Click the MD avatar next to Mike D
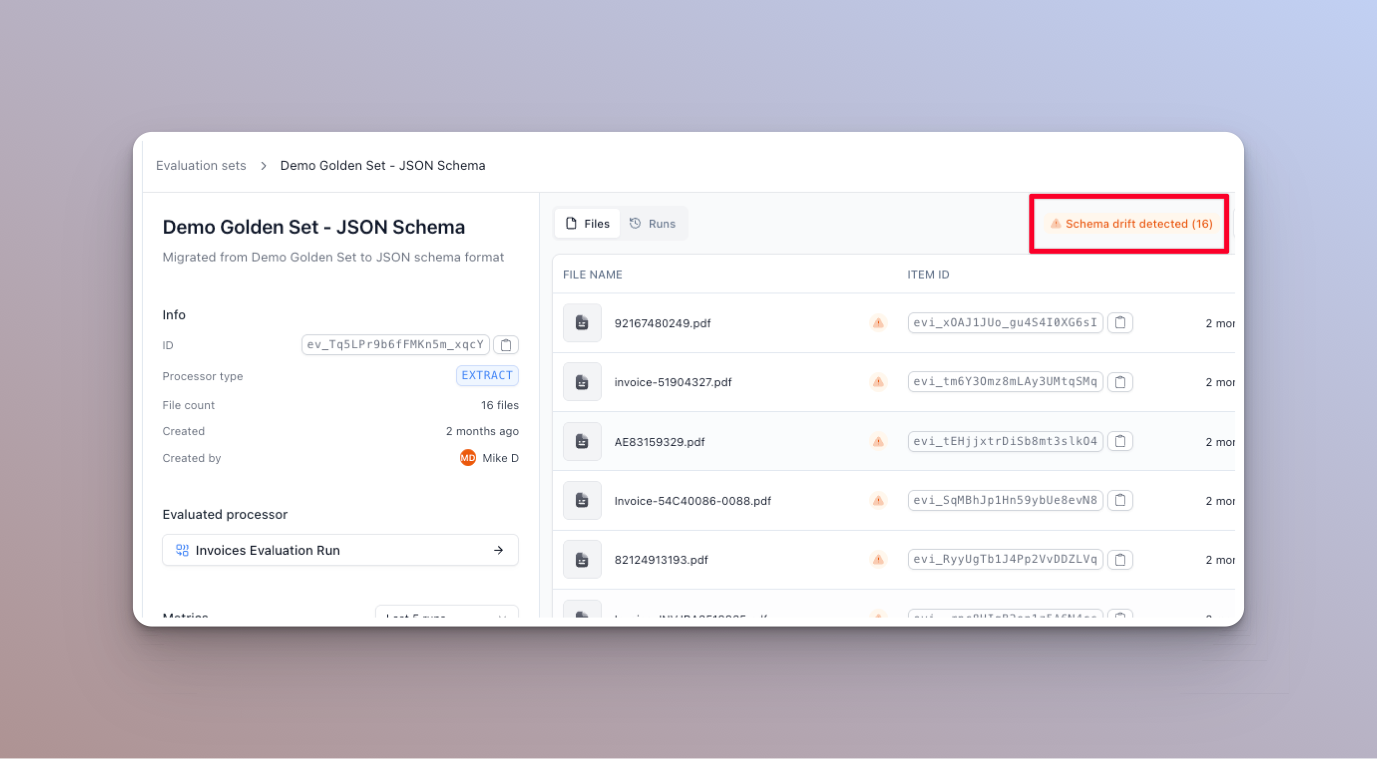1378x759 pixels. tap(468, 458)
